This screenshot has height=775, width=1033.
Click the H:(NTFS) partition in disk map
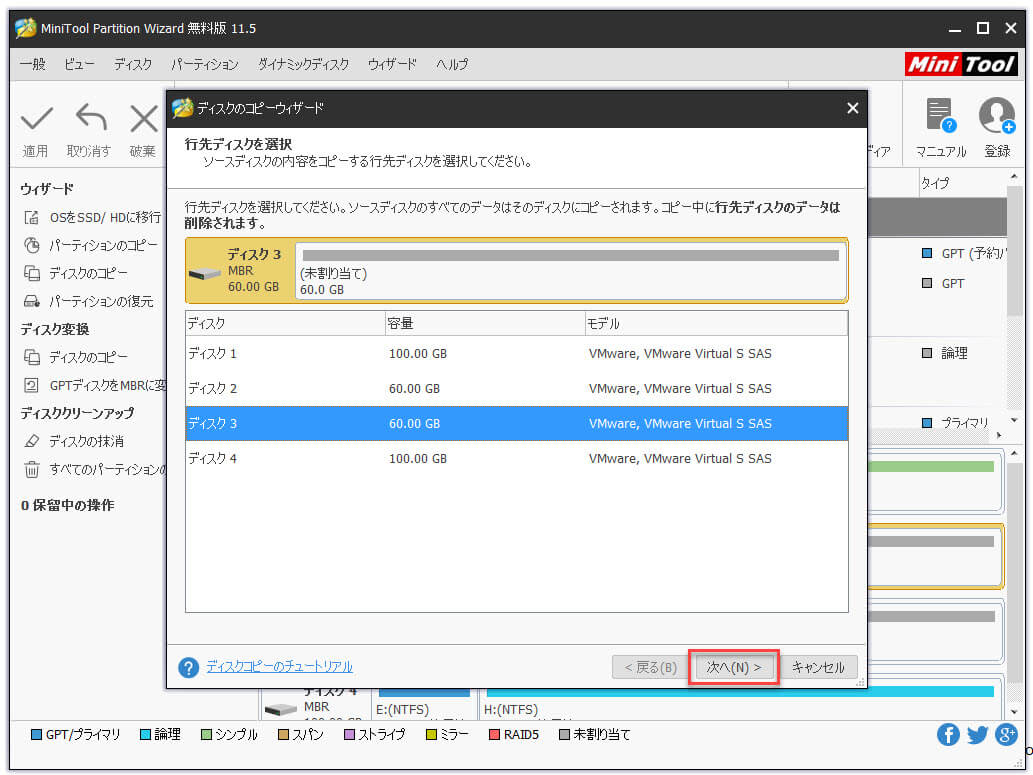click(x=738, y=703)
